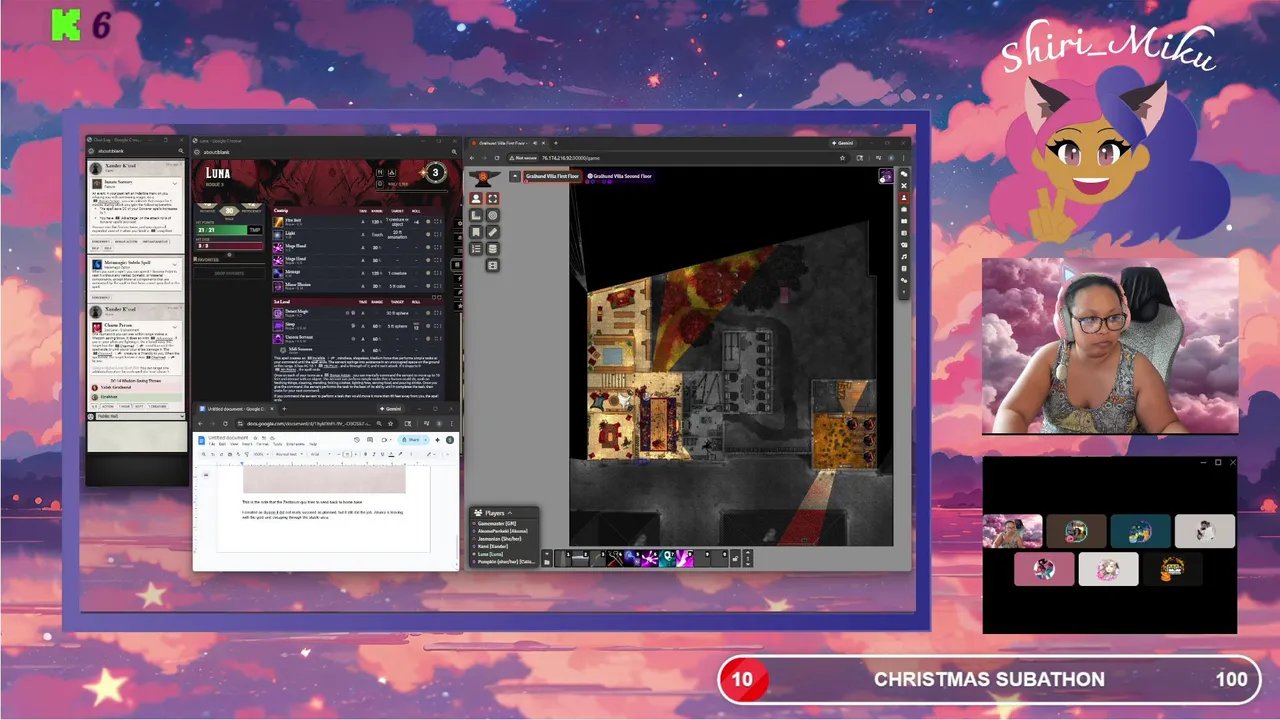Open the Docs zoom 100% dropdown
The height and width of the screenshot is (720, 1280).
point(261,454)
